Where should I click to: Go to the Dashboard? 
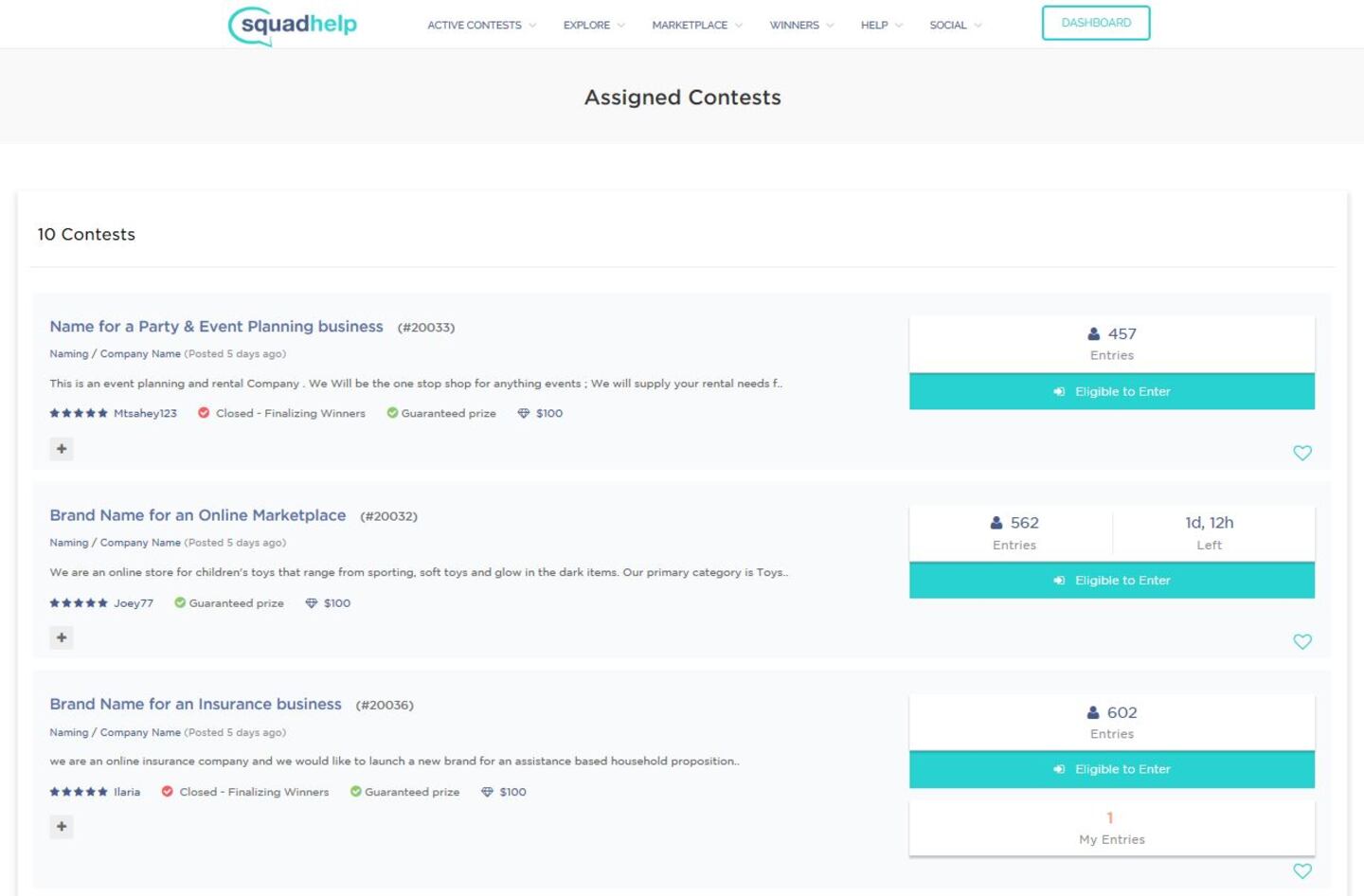pos(1096,23)
